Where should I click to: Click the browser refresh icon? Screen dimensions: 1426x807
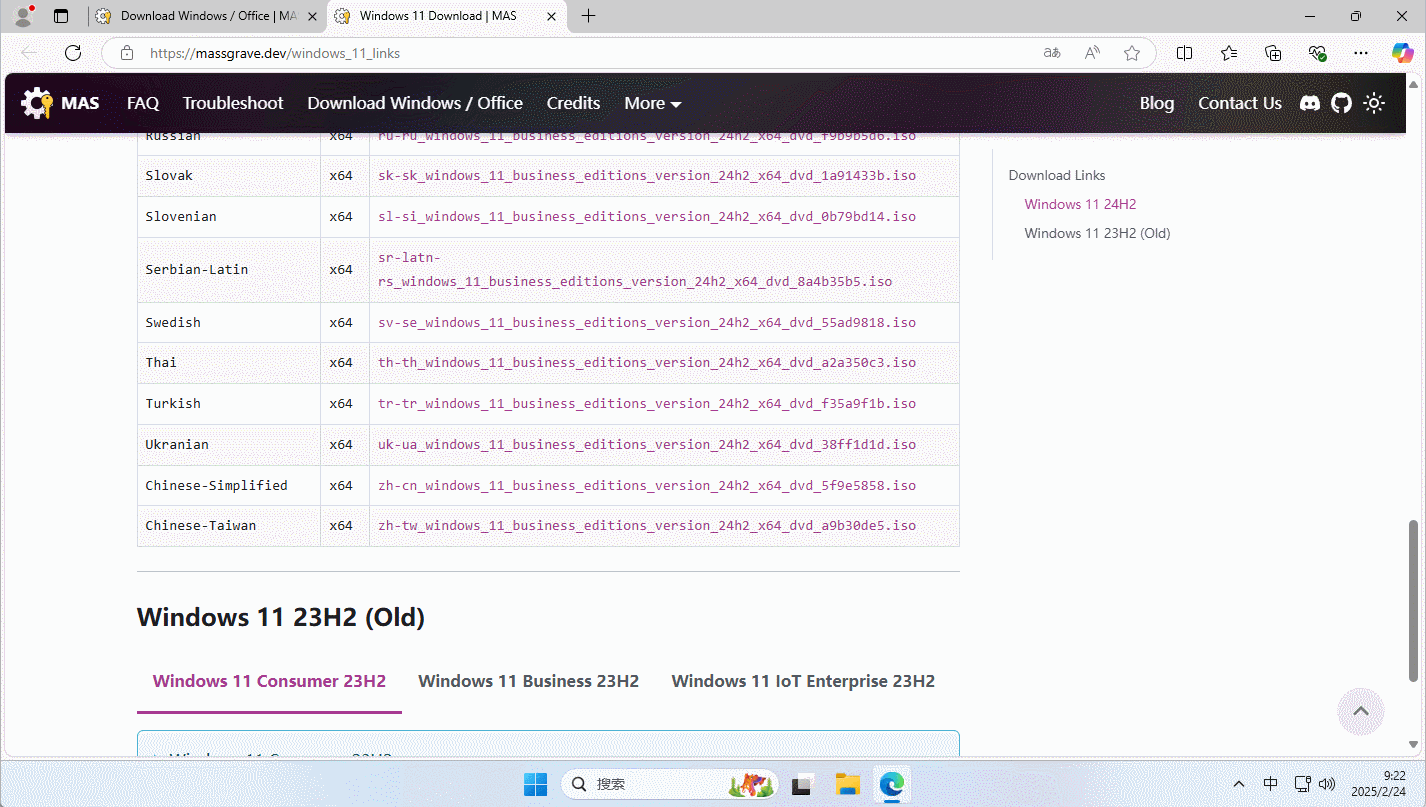[73, 53]
